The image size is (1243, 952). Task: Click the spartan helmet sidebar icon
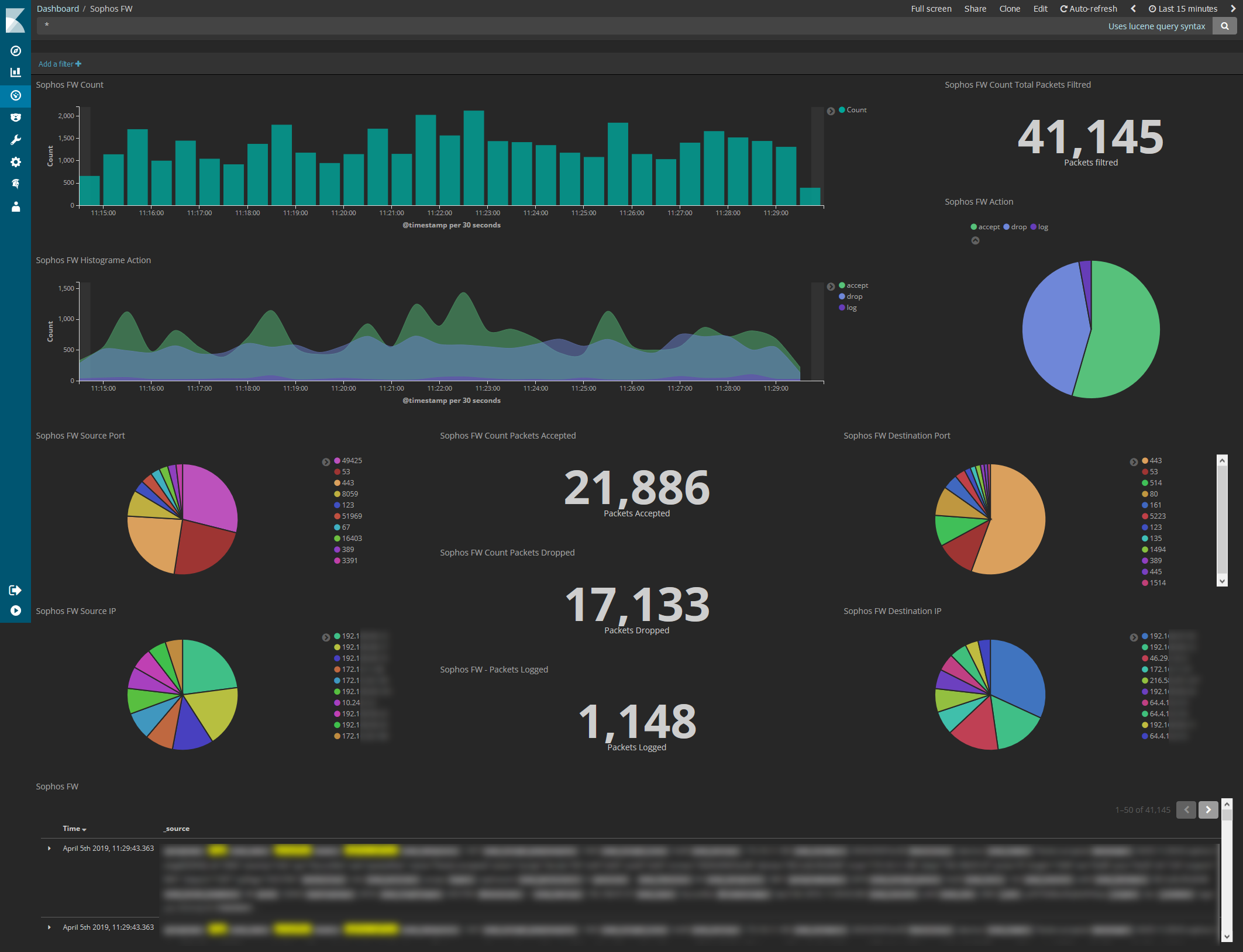[16, 184]
